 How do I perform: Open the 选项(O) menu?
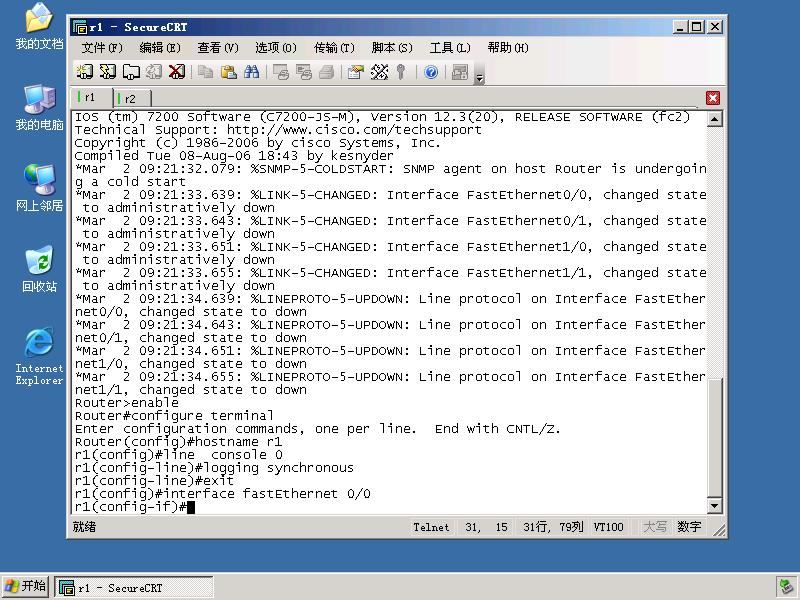coord(276,48)
